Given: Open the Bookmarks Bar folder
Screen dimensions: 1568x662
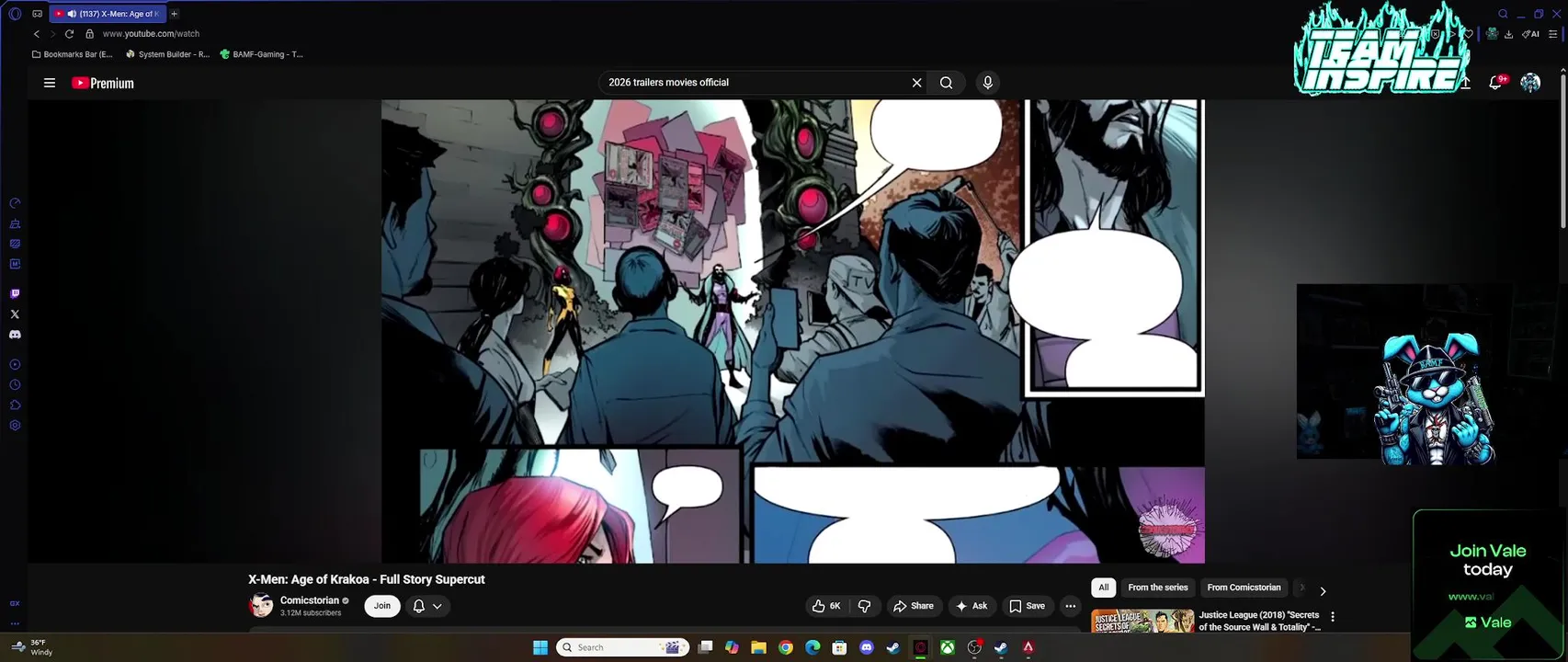Looking at the screenshot, I should (72, 54).
